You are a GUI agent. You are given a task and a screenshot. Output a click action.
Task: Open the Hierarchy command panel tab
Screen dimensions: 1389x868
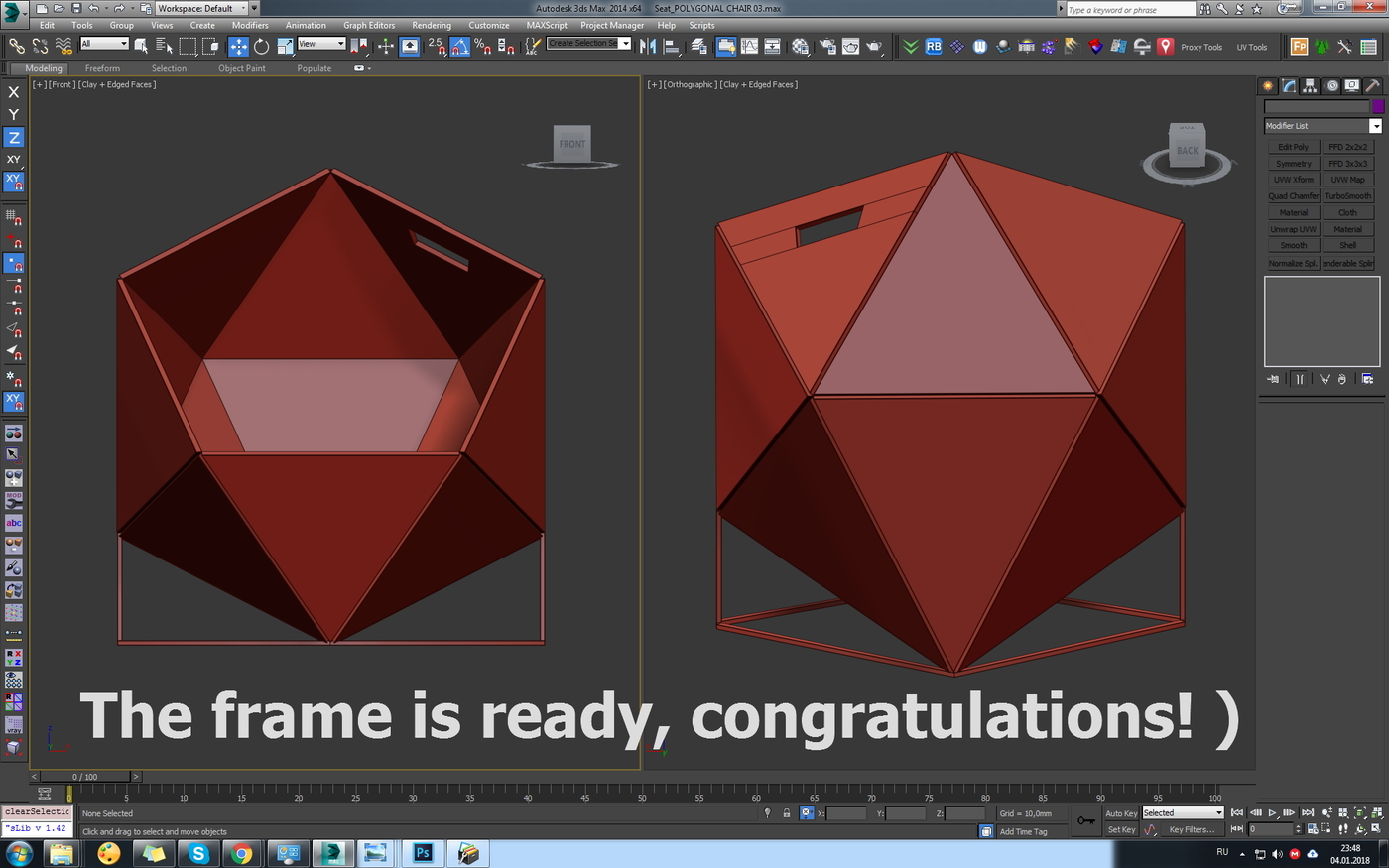point(1310,86)
